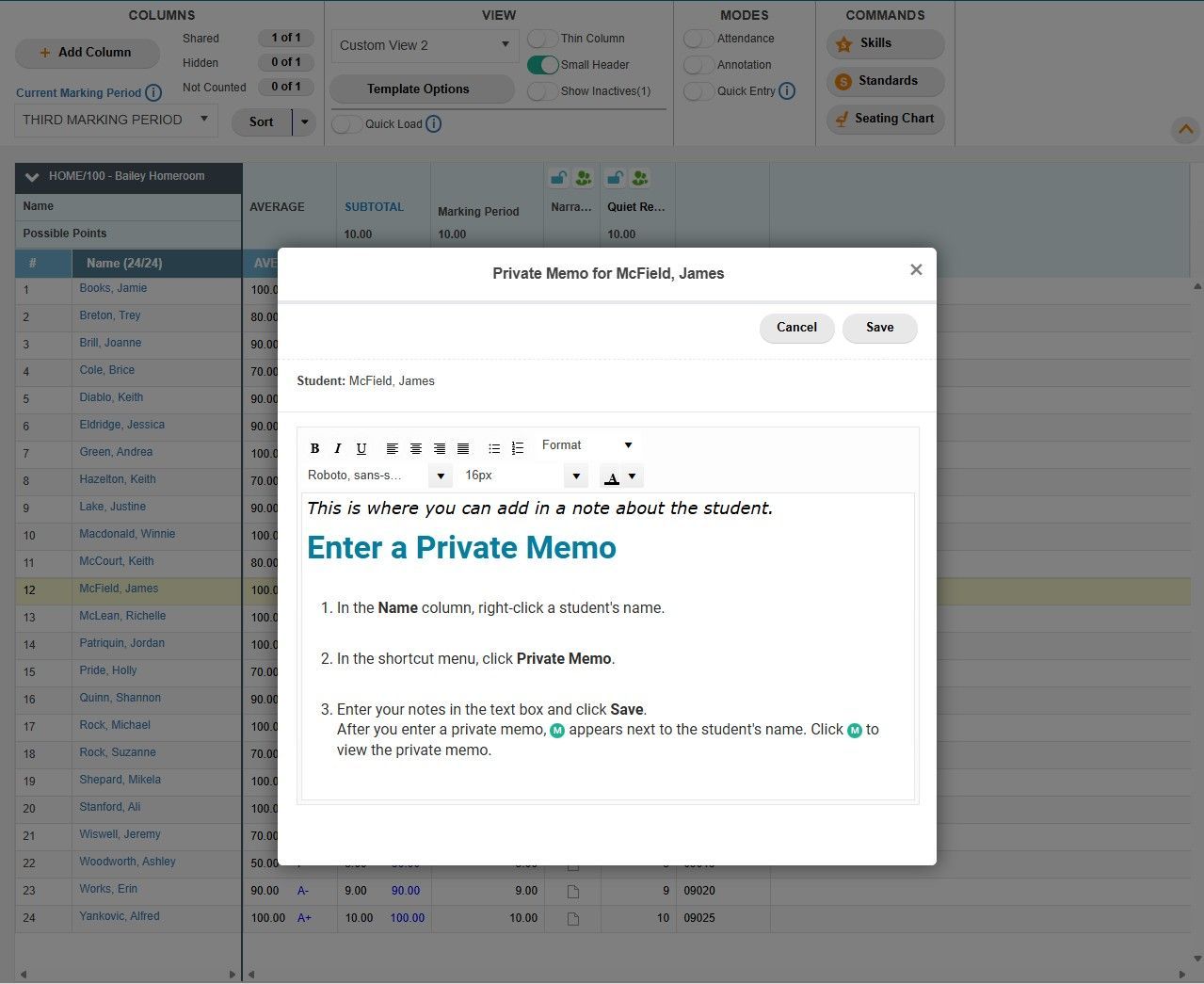The height and width of the screenshot is (984, 1204).
Task: Click the Quick Load info icon
Action: [x=433, y=123]
